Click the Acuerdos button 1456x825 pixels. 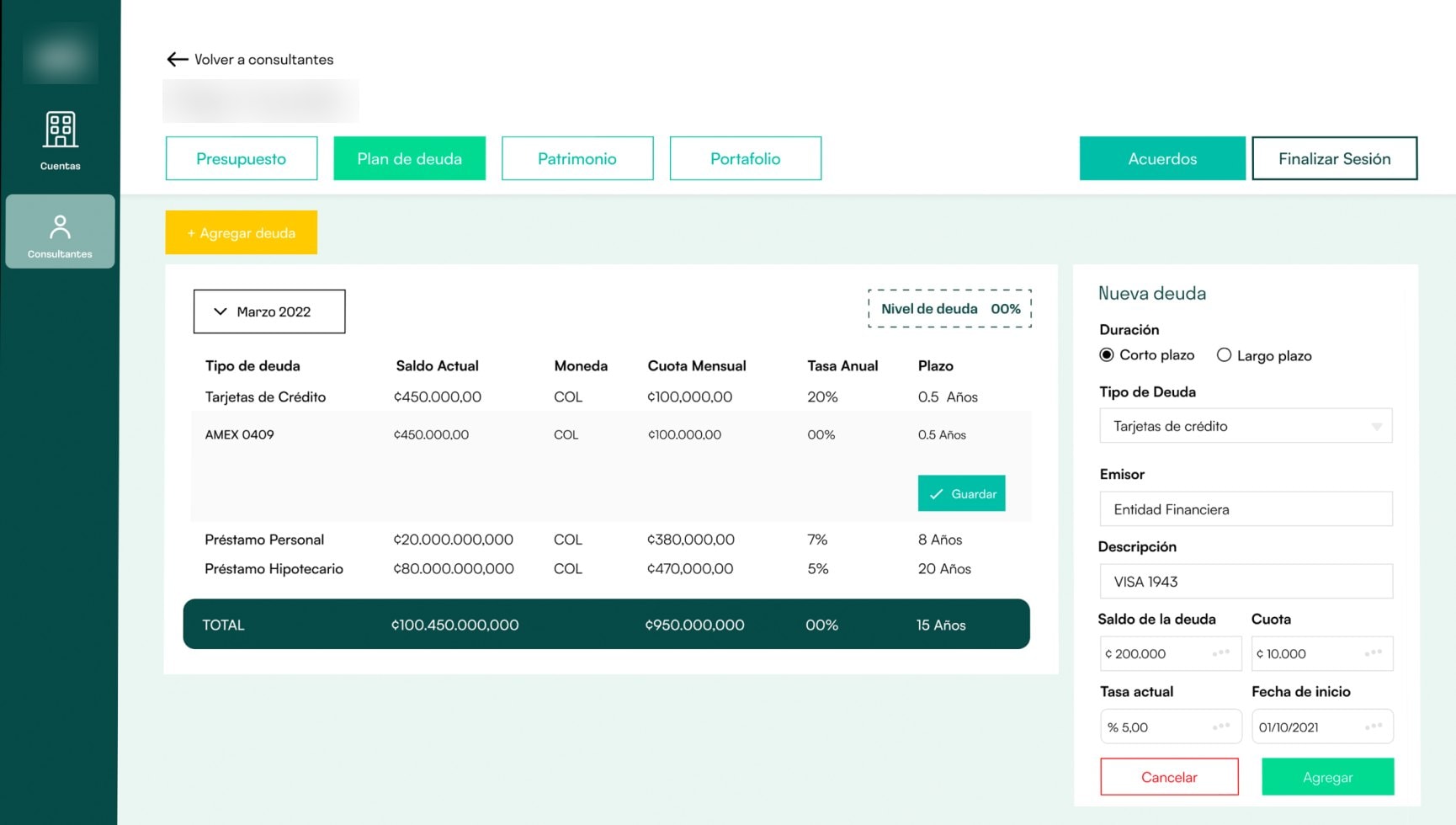1162,158
